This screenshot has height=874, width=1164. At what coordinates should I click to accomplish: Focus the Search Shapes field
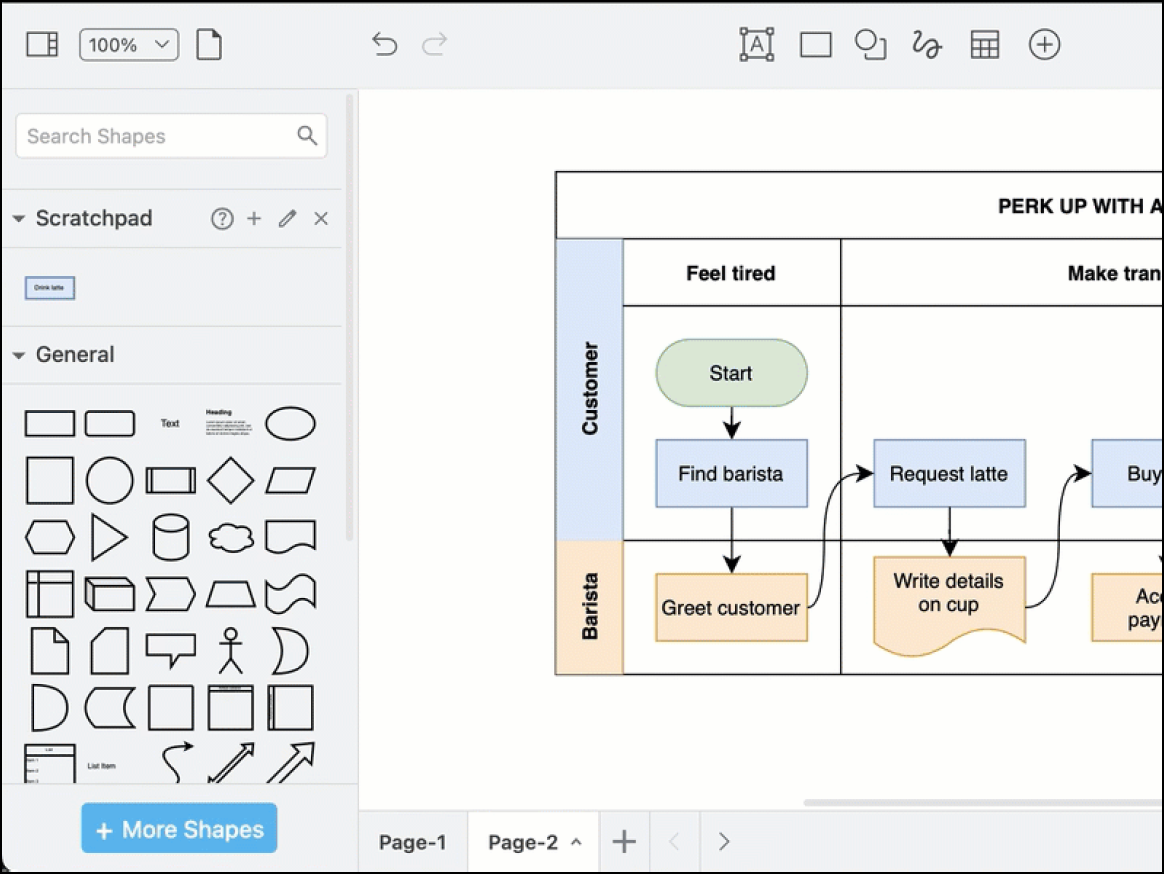pos(171,136)
